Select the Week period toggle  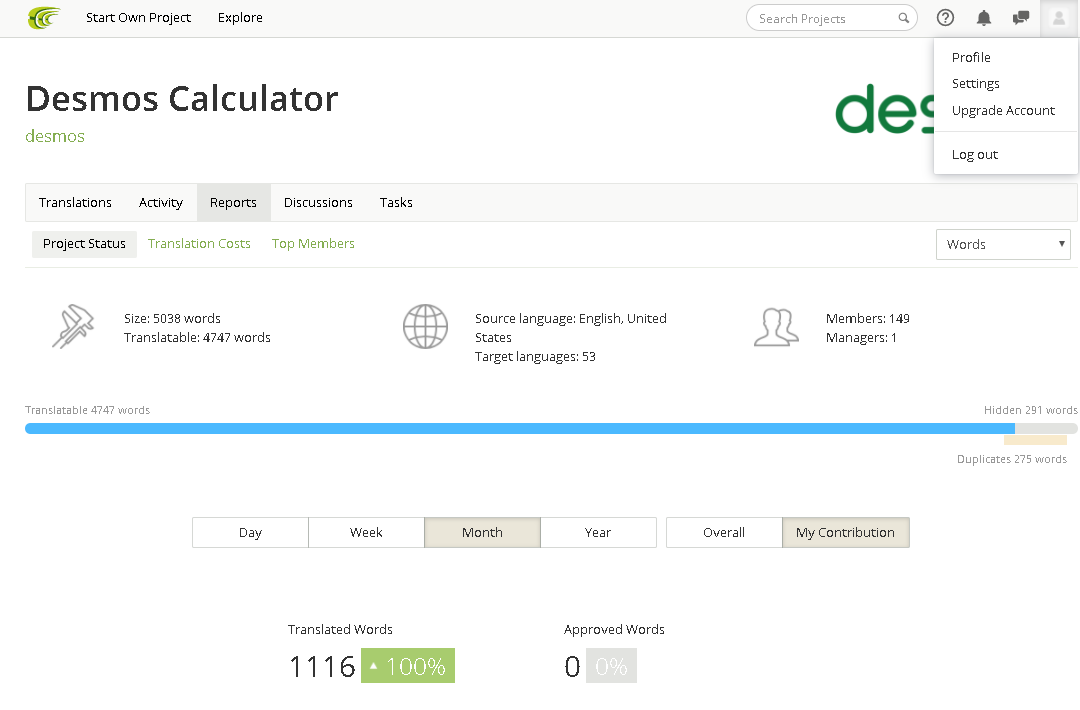[366, 532]
